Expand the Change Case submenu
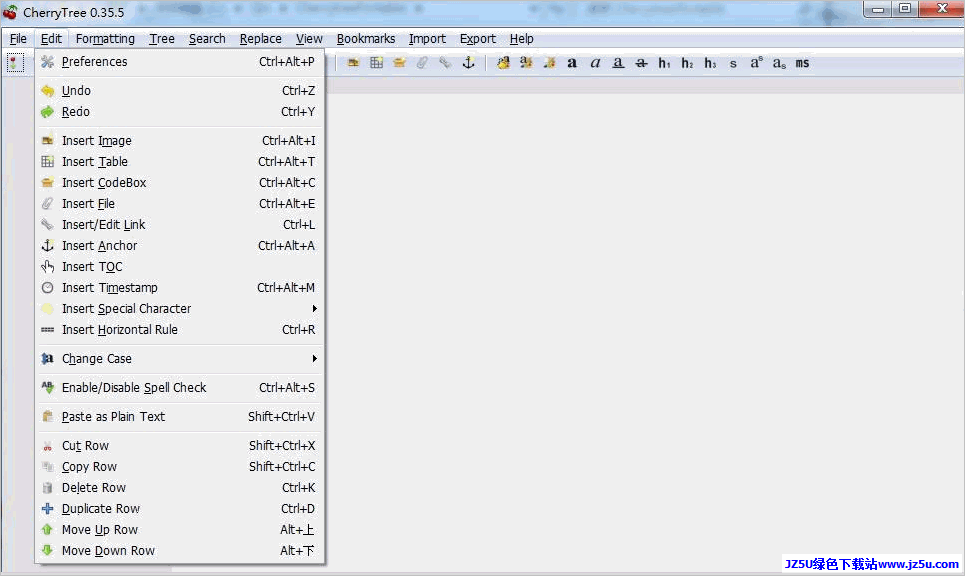Viewport: 965px width, 576px height. coord(179,358)
